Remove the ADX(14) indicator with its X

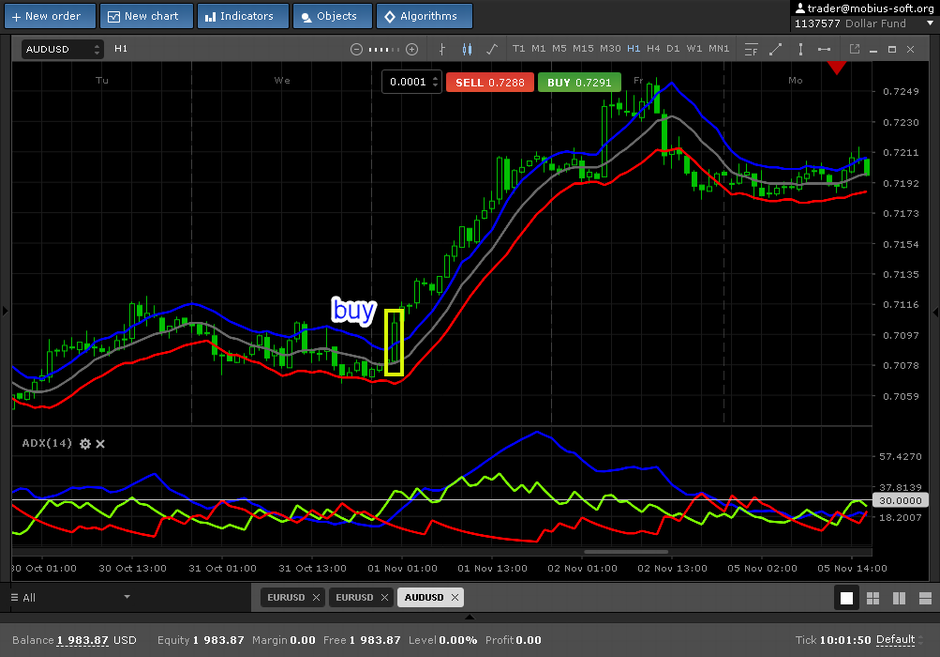(100, 444)
